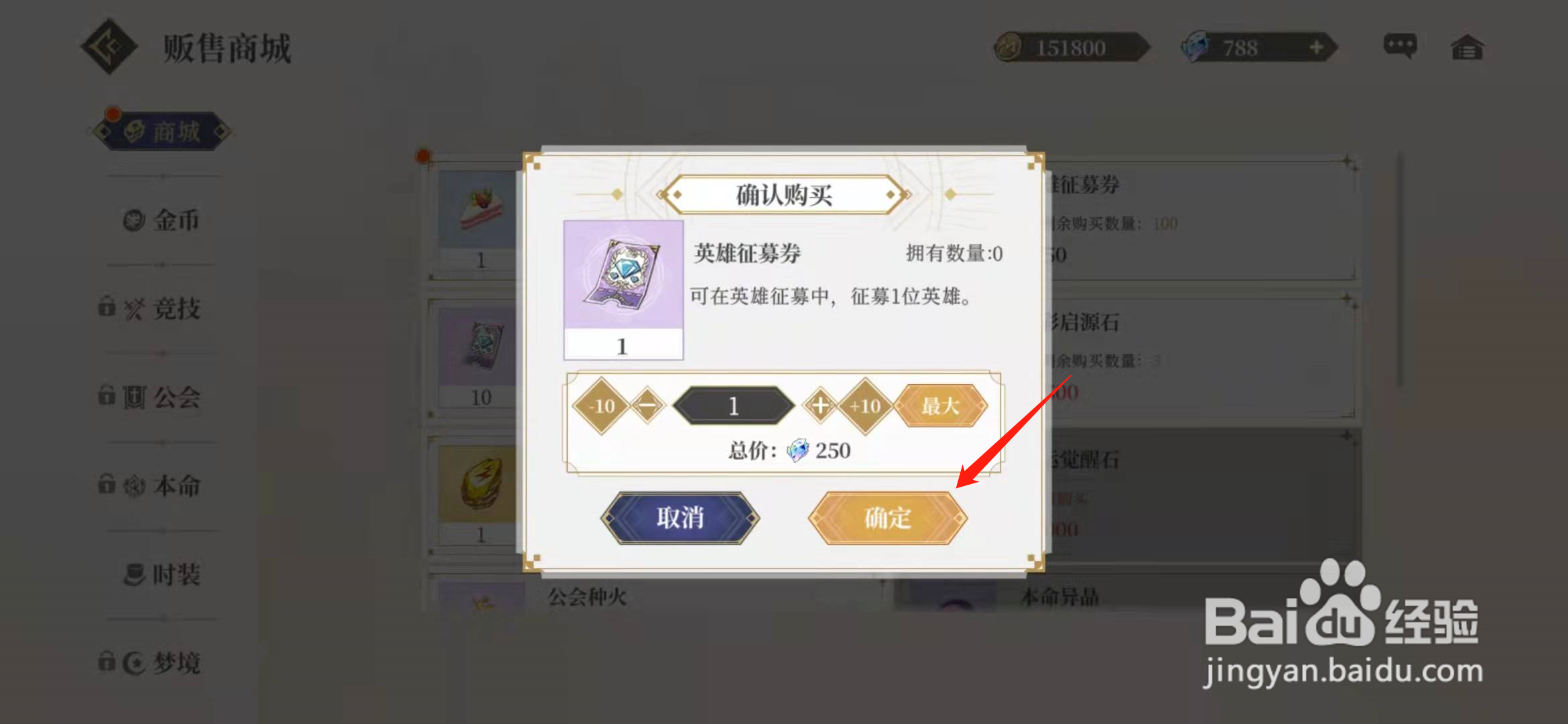Click the gold coin currency icon

1008,48
